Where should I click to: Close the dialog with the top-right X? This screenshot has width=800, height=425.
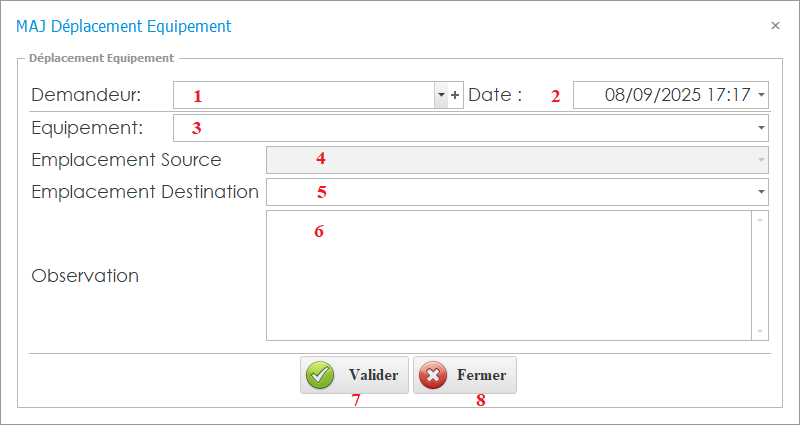coord(775,26)
